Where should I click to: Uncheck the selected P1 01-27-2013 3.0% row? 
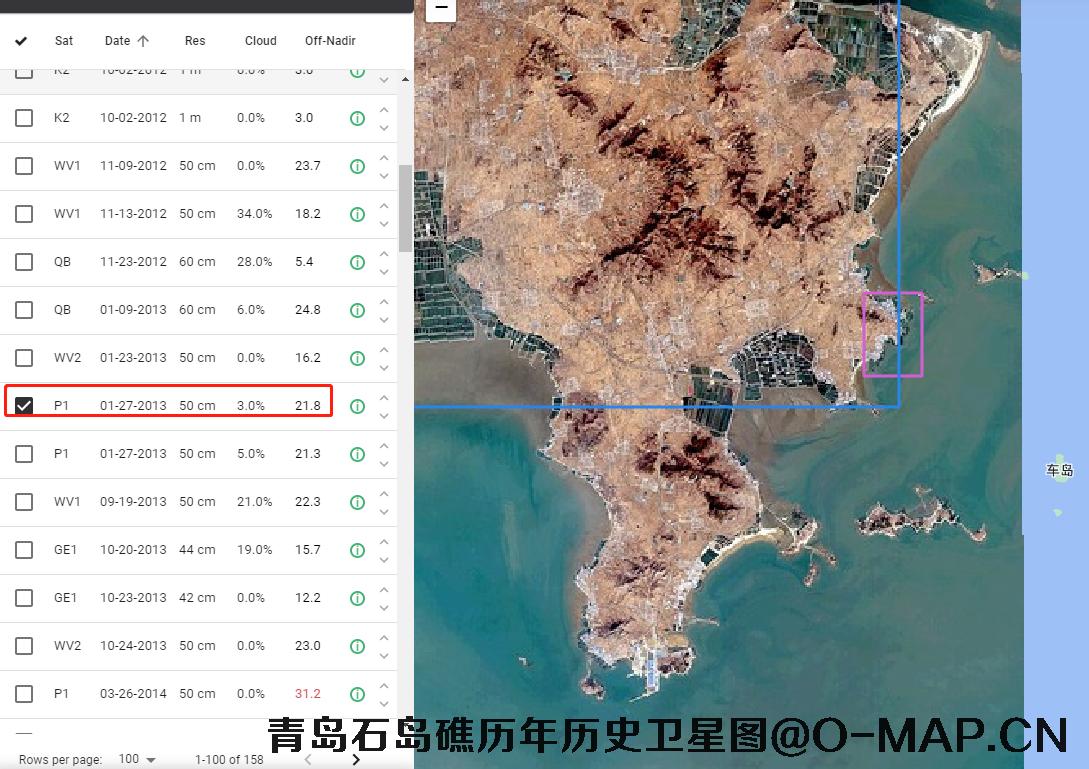(24, 405)
